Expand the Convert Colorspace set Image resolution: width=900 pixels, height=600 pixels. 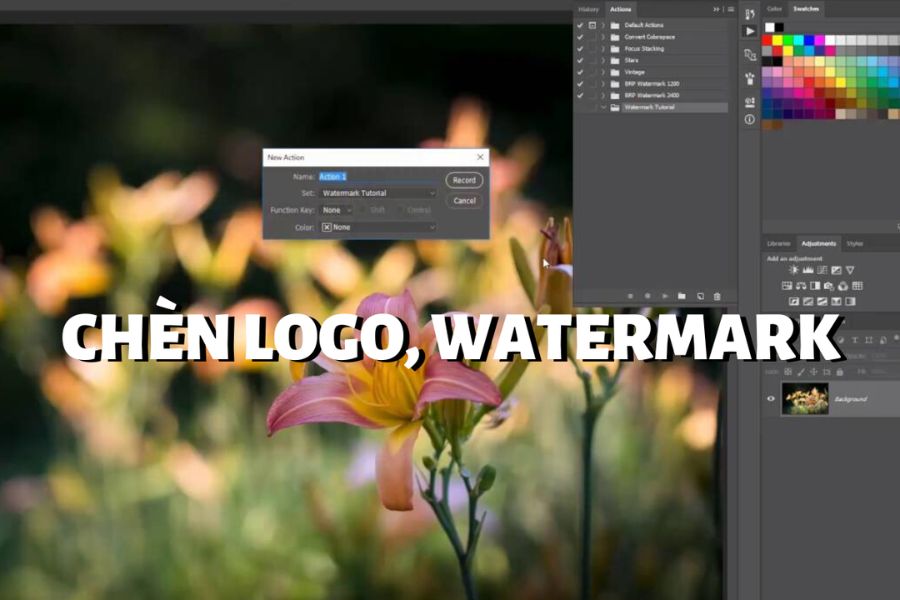[x=603, y=37]
